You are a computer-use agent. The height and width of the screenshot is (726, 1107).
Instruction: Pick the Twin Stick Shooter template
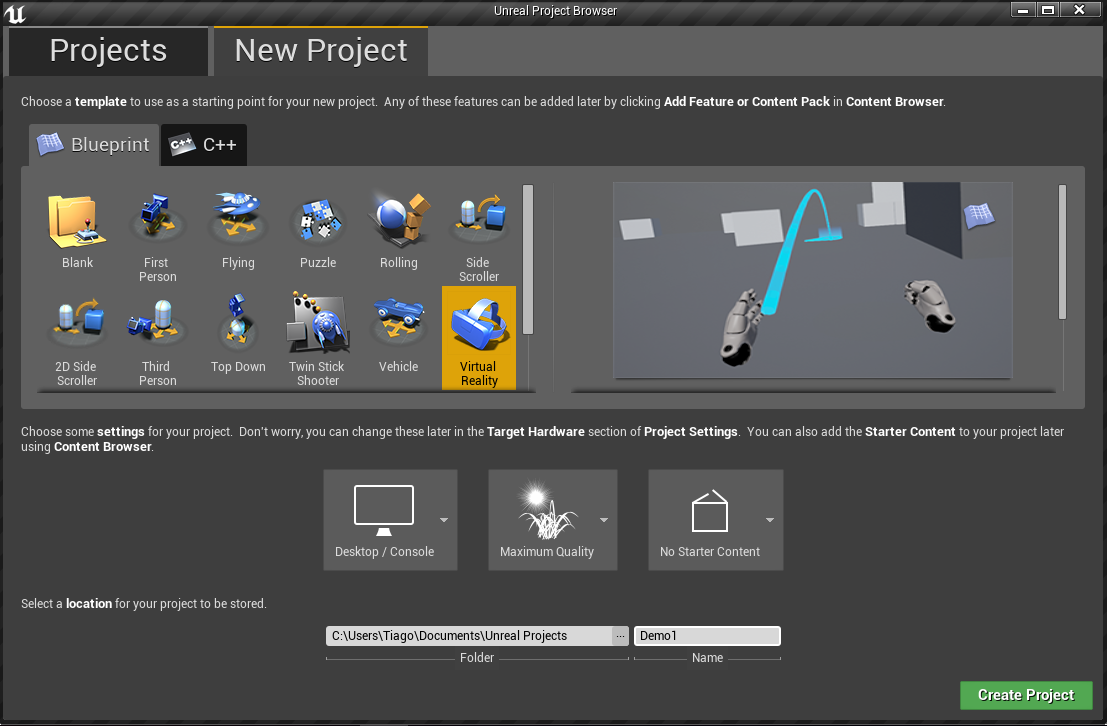coord(318,339)
